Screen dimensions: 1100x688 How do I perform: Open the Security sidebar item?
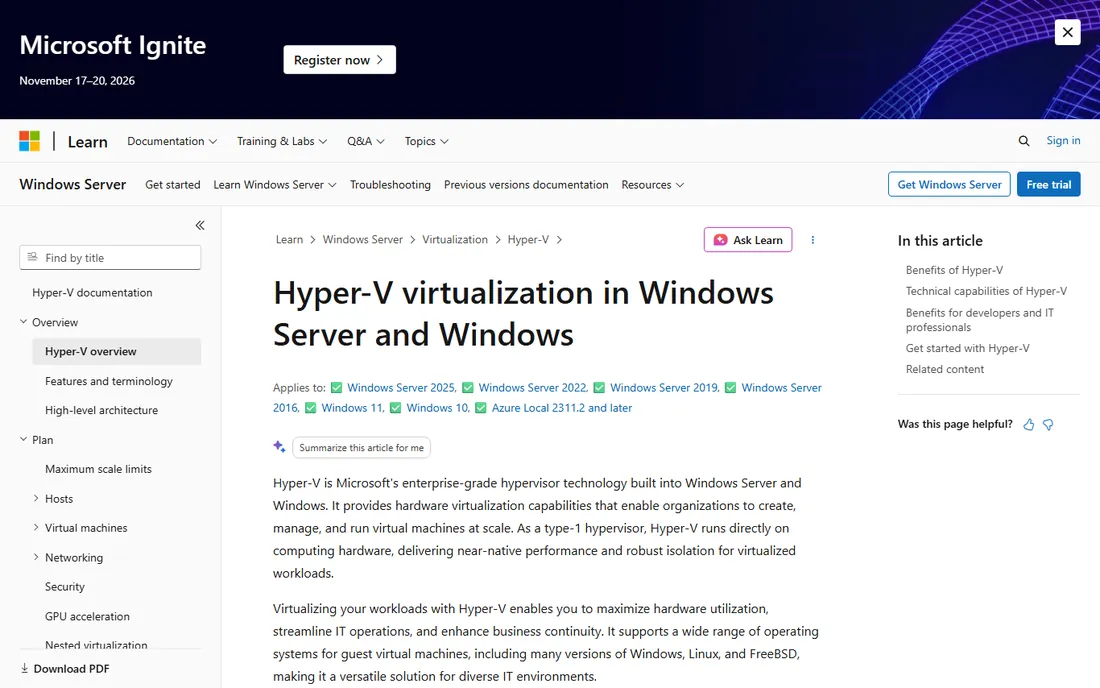[x=65, y=586]
